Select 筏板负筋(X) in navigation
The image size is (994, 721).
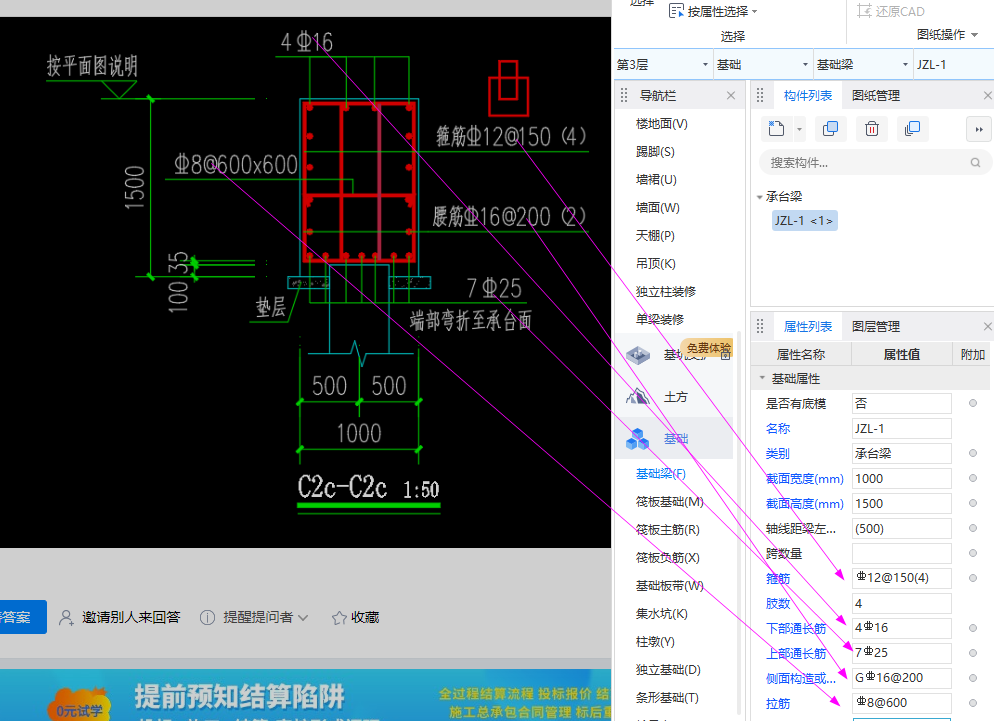pyautogui.click(x=668, y=557)
